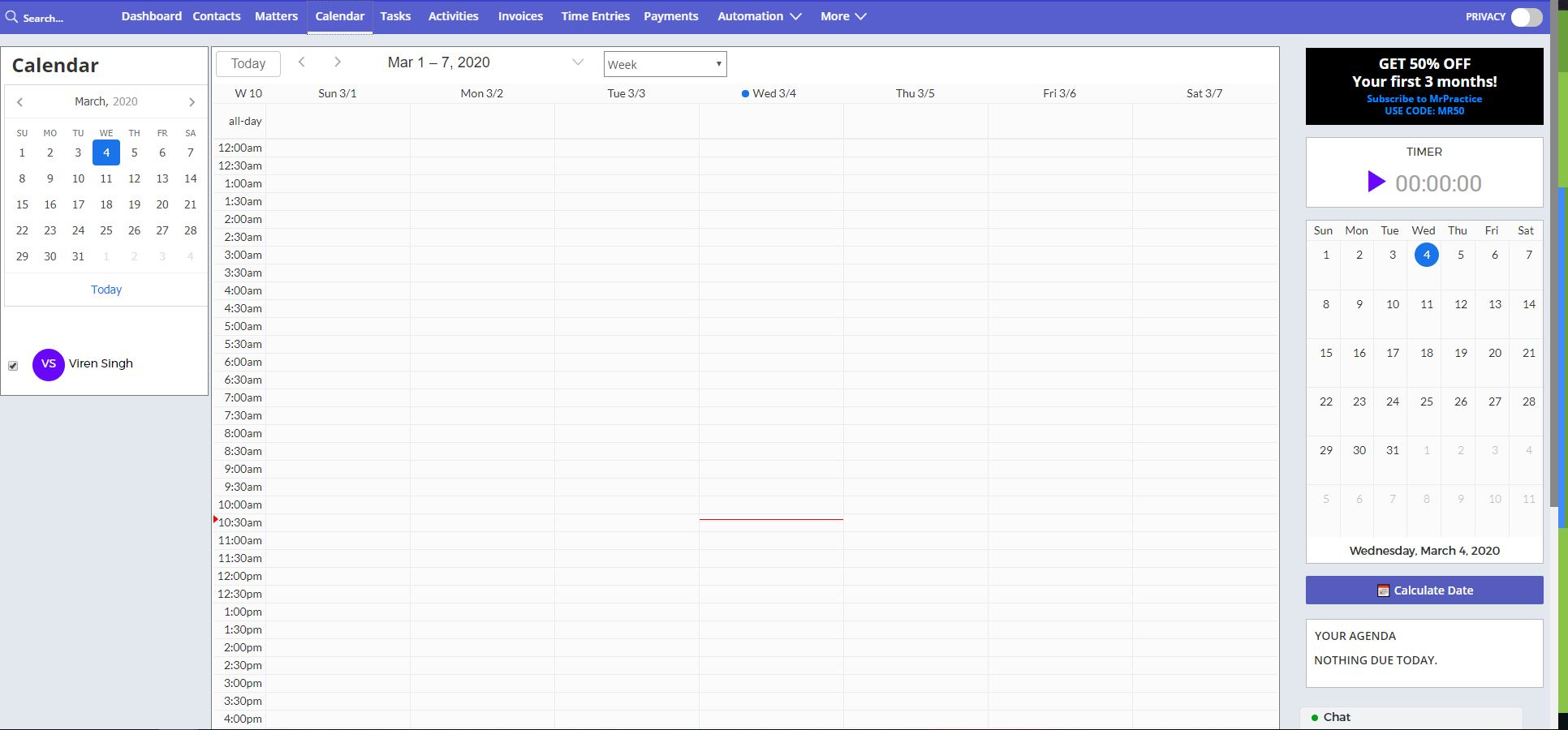Select March 17 in left mini calendar
This screenshot has width=1568, height=730.
pos(78,204)
